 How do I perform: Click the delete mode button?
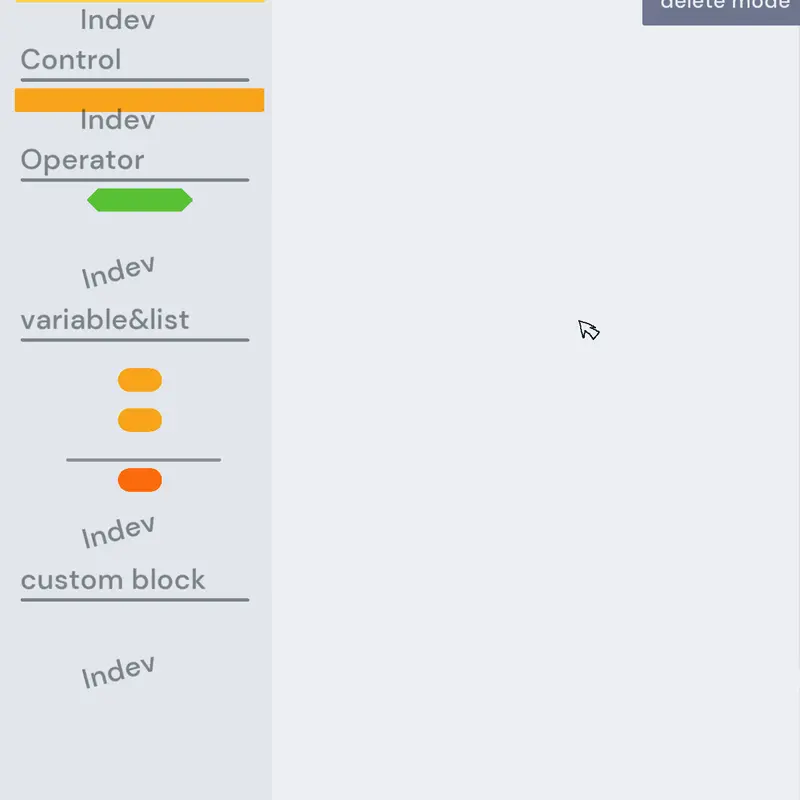click(720, 10)
